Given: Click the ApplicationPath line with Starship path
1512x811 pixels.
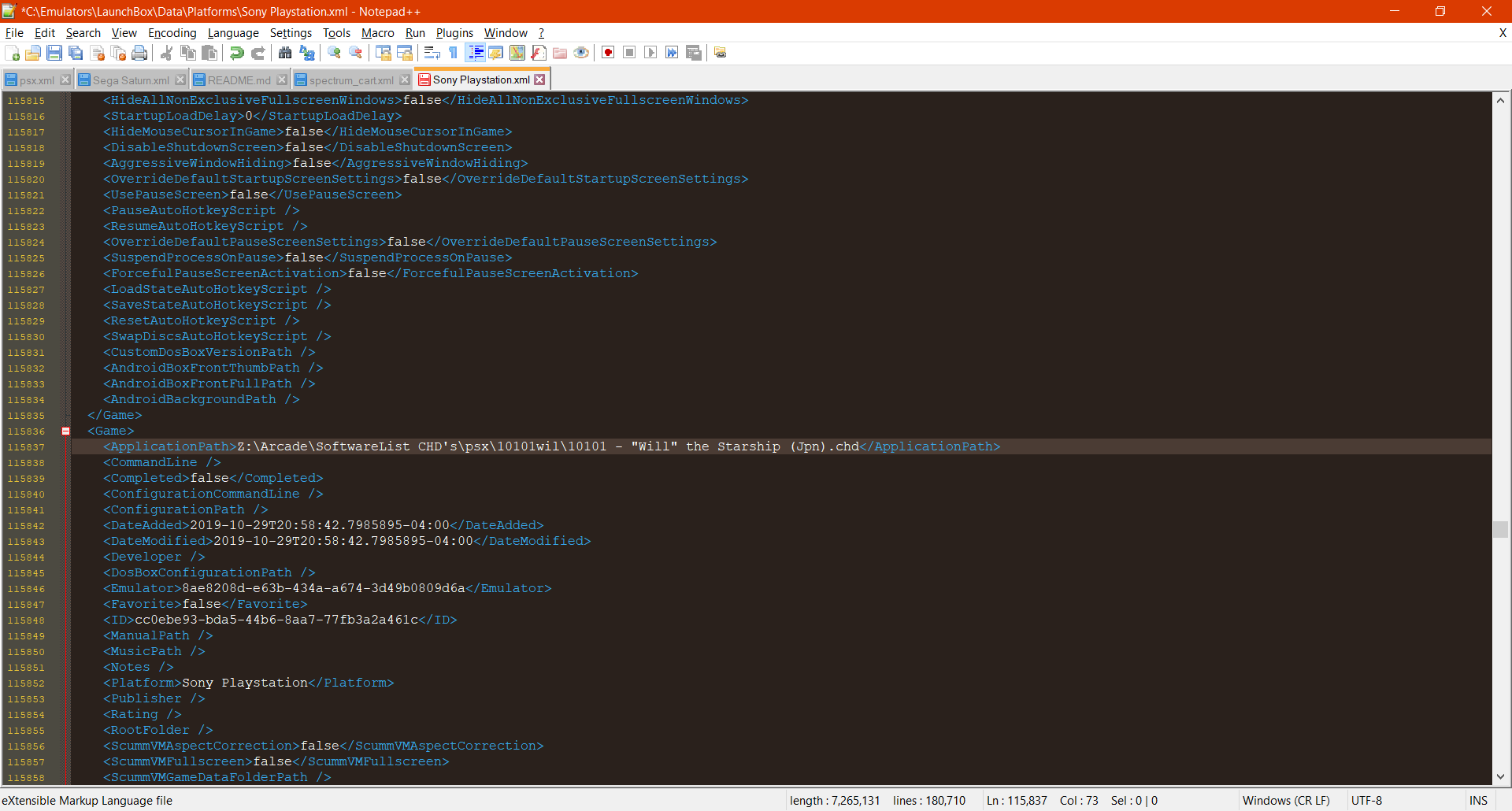Looking at the screenshot, I should point(551,446).
